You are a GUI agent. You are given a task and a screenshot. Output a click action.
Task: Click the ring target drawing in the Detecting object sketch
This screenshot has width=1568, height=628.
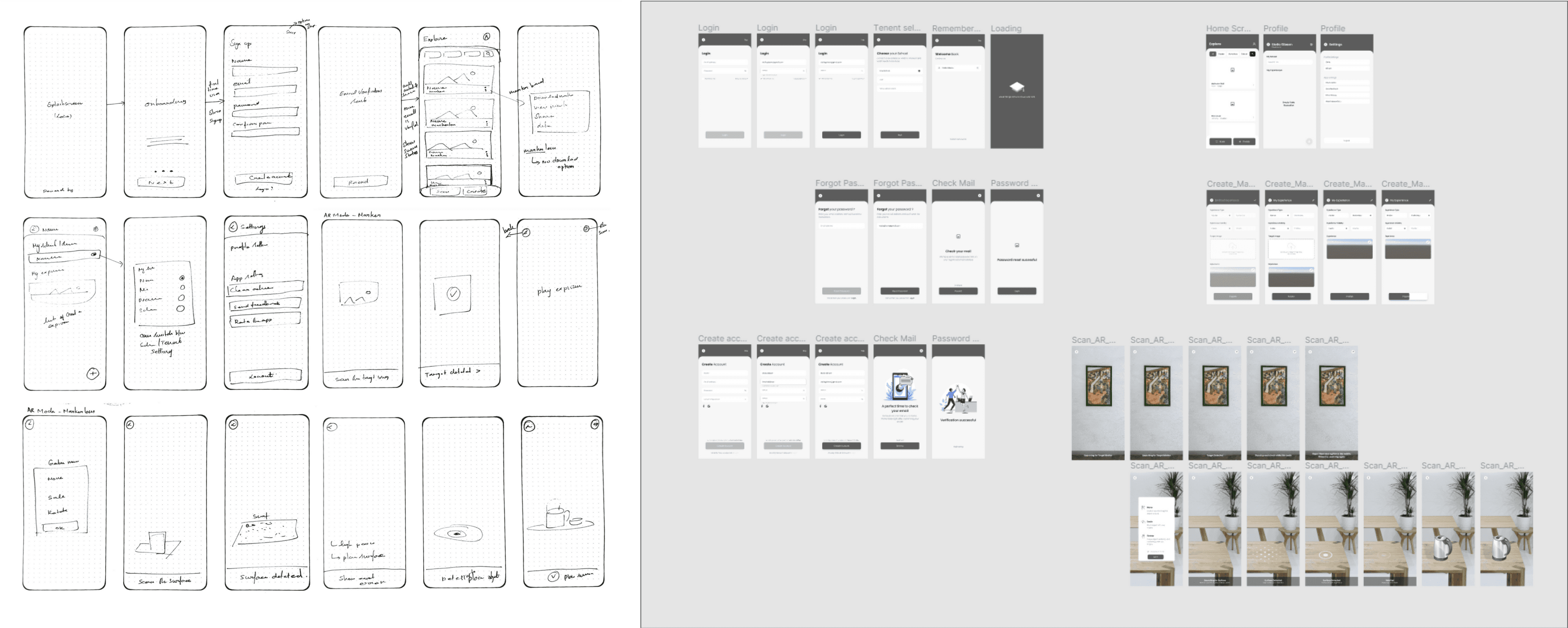pyautogui.click(x=458, y=534)
